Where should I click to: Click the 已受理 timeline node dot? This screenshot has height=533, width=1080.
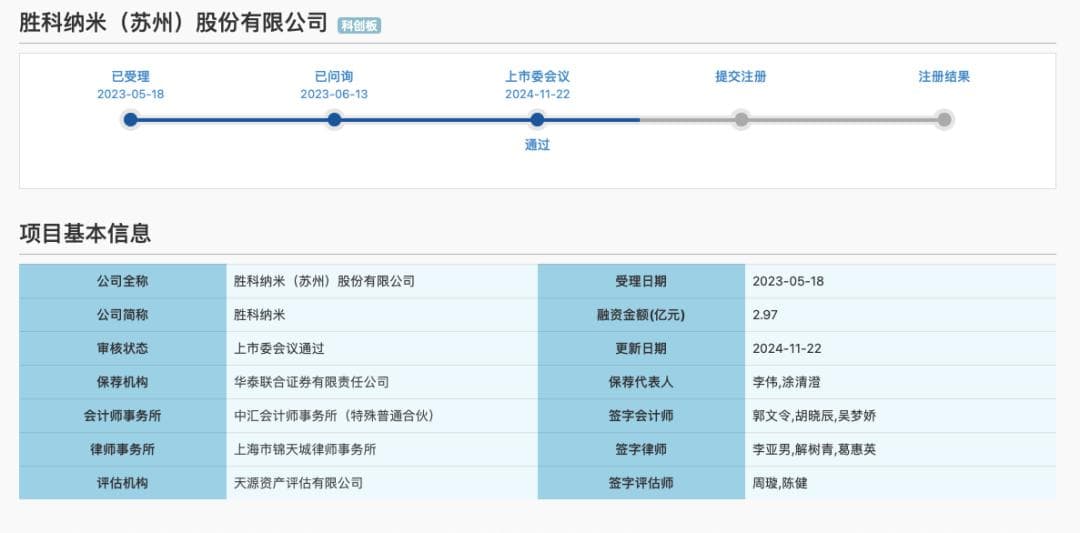pyautogui.click(x=130, y=120)
